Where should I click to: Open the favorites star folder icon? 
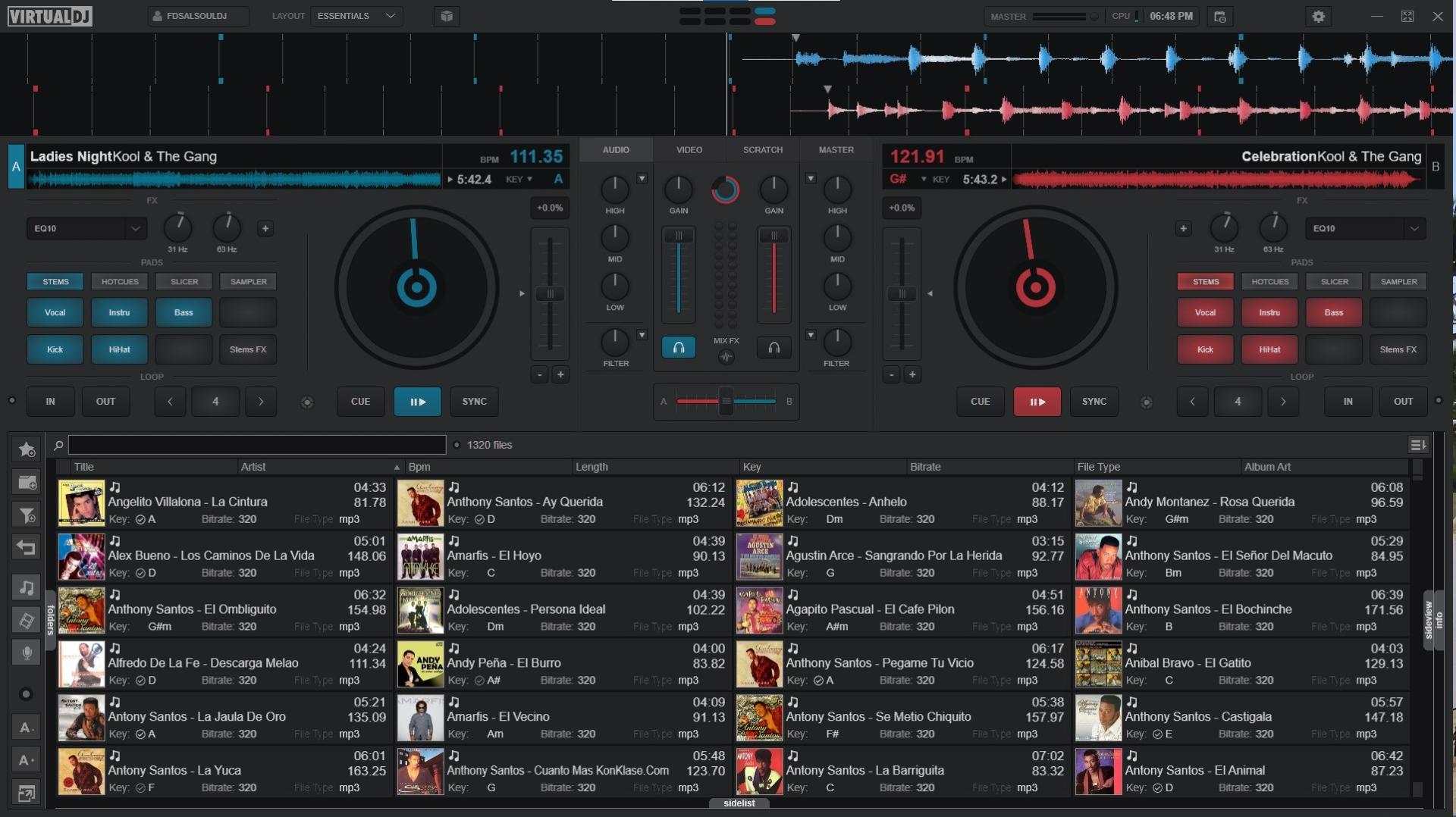tap(27, 449)
